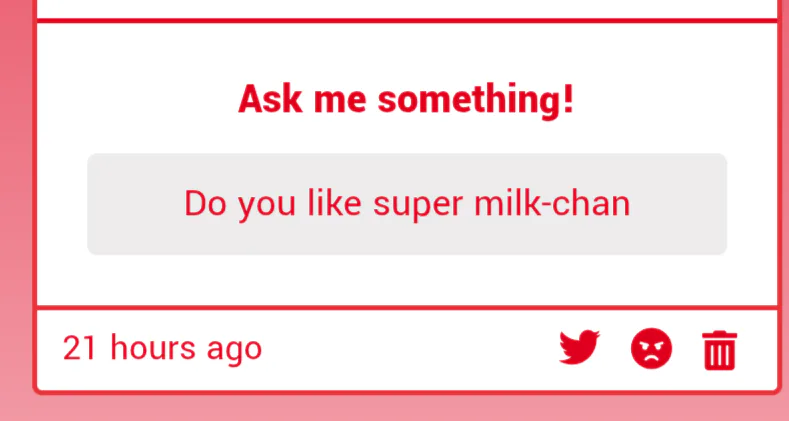Click the angry face icon
This screenshot has width=789, height=421.
pos(651,348)
